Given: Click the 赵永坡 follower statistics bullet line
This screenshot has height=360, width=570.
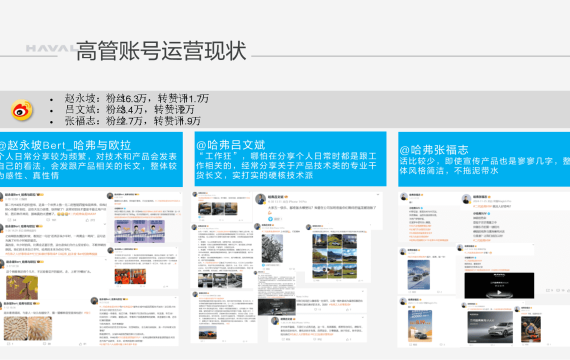Looking at the screenshot, I should click(x=137, y=98).
